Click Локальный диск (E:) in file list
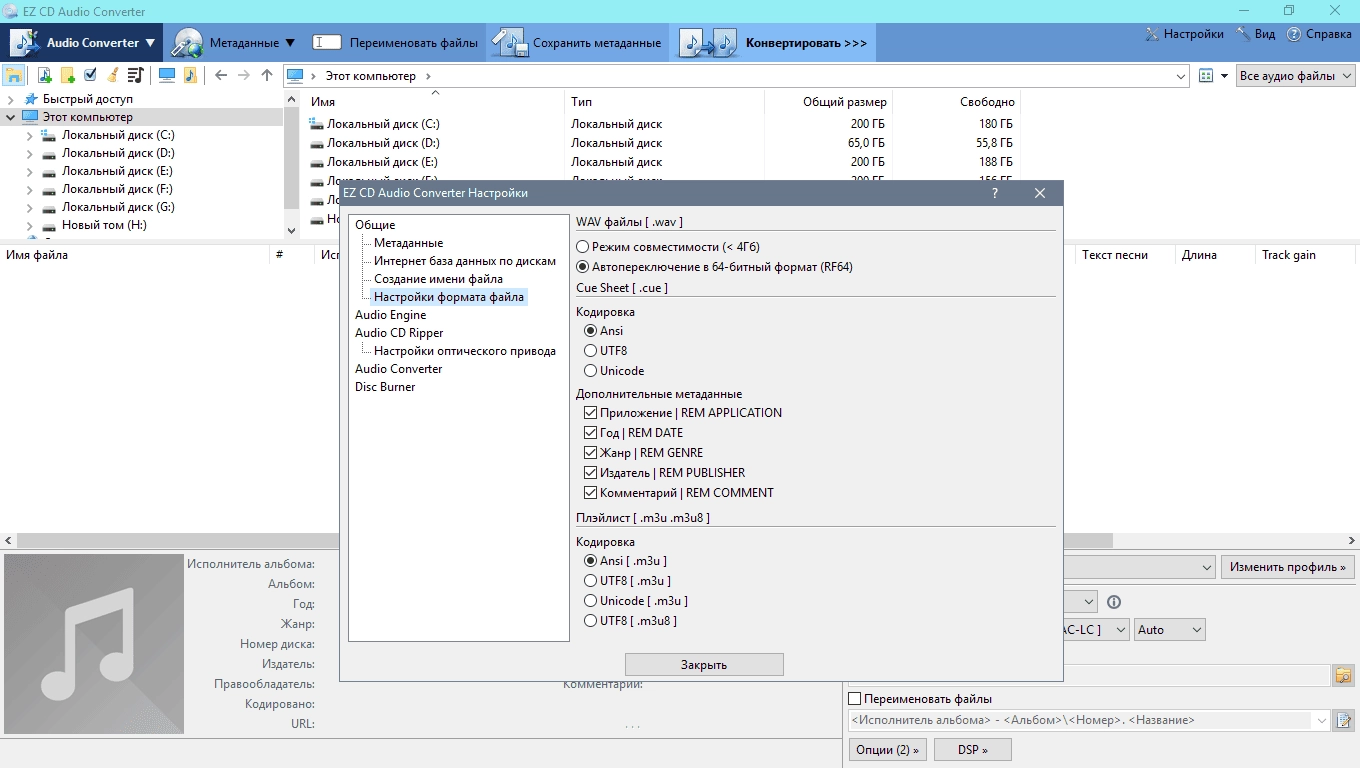Image resolution: width=1360 pixels, height=768 pixels. point(383,162)
